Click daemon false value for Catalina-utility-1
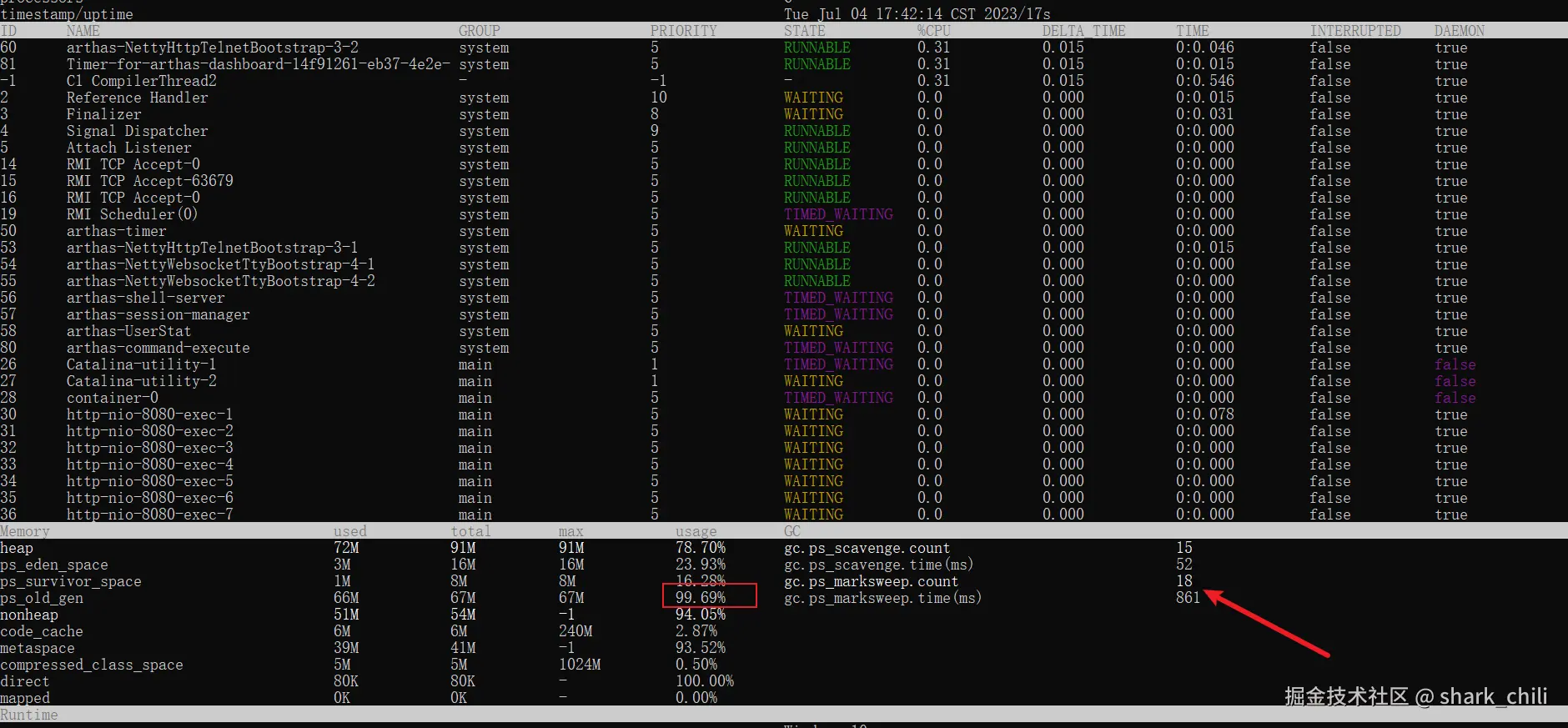 (x=1455, y=364)
